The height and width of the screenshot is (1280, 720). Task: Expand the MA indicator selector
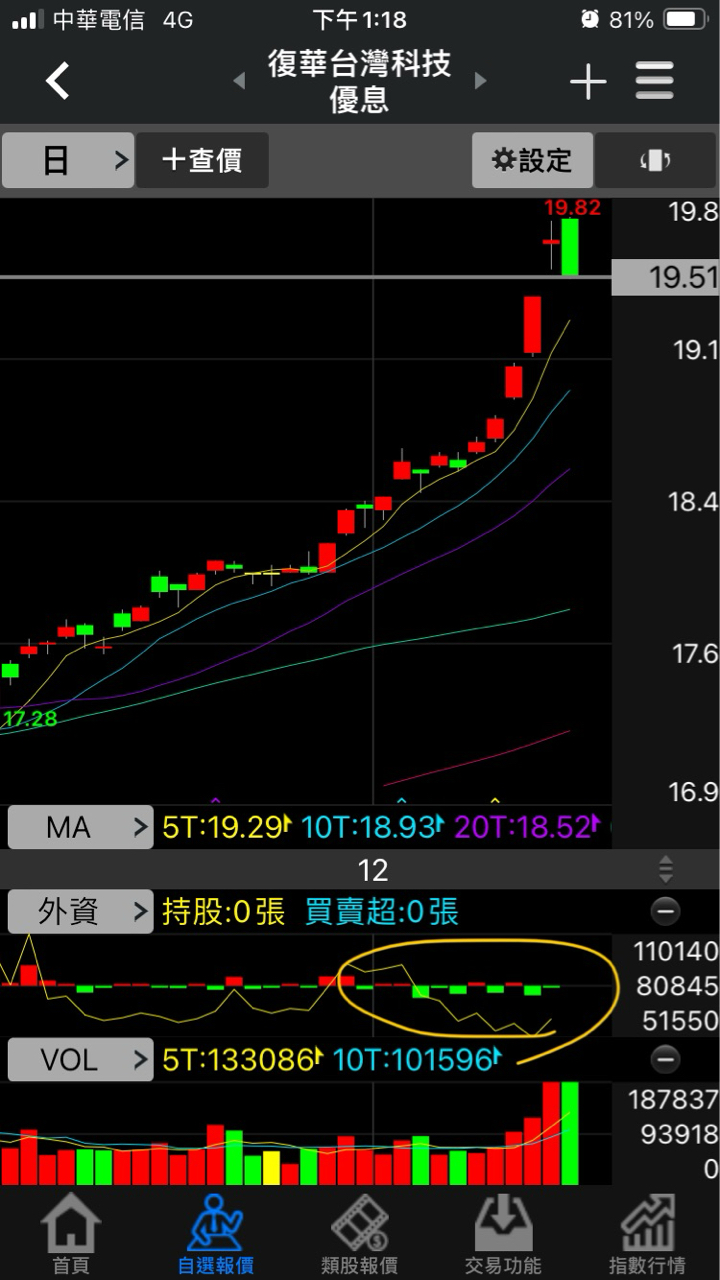80,827
